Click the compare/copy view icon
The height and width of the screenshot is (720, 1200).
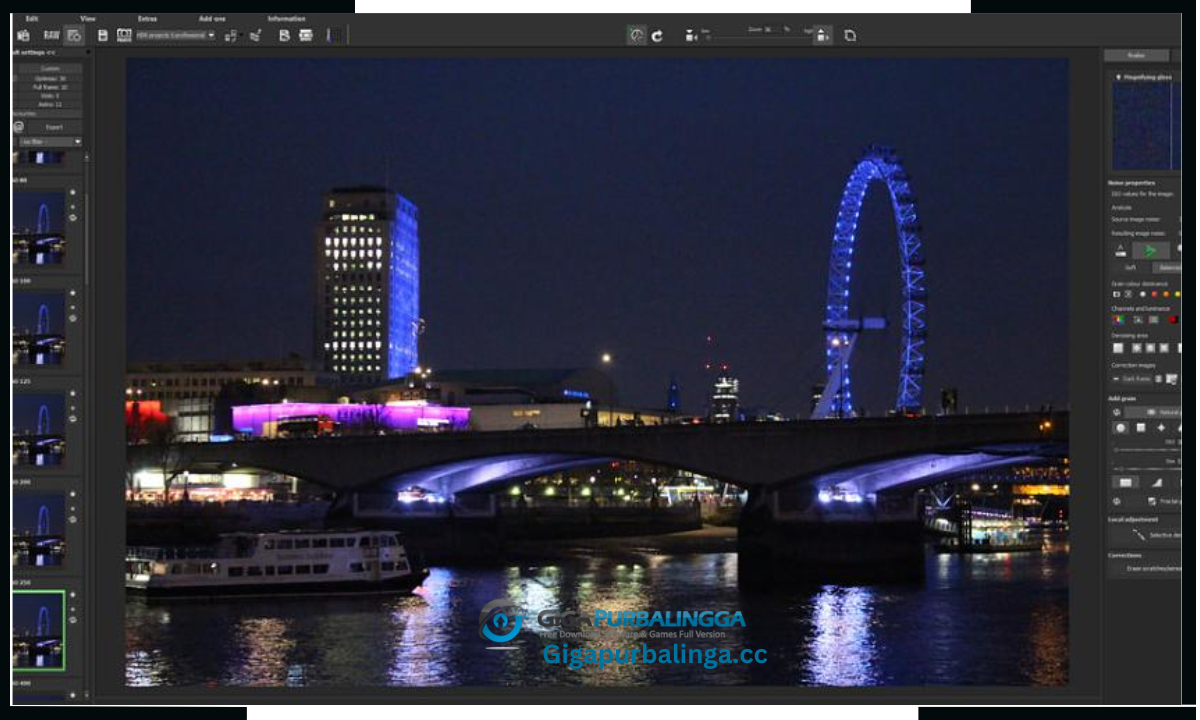(x=850, y=35)
